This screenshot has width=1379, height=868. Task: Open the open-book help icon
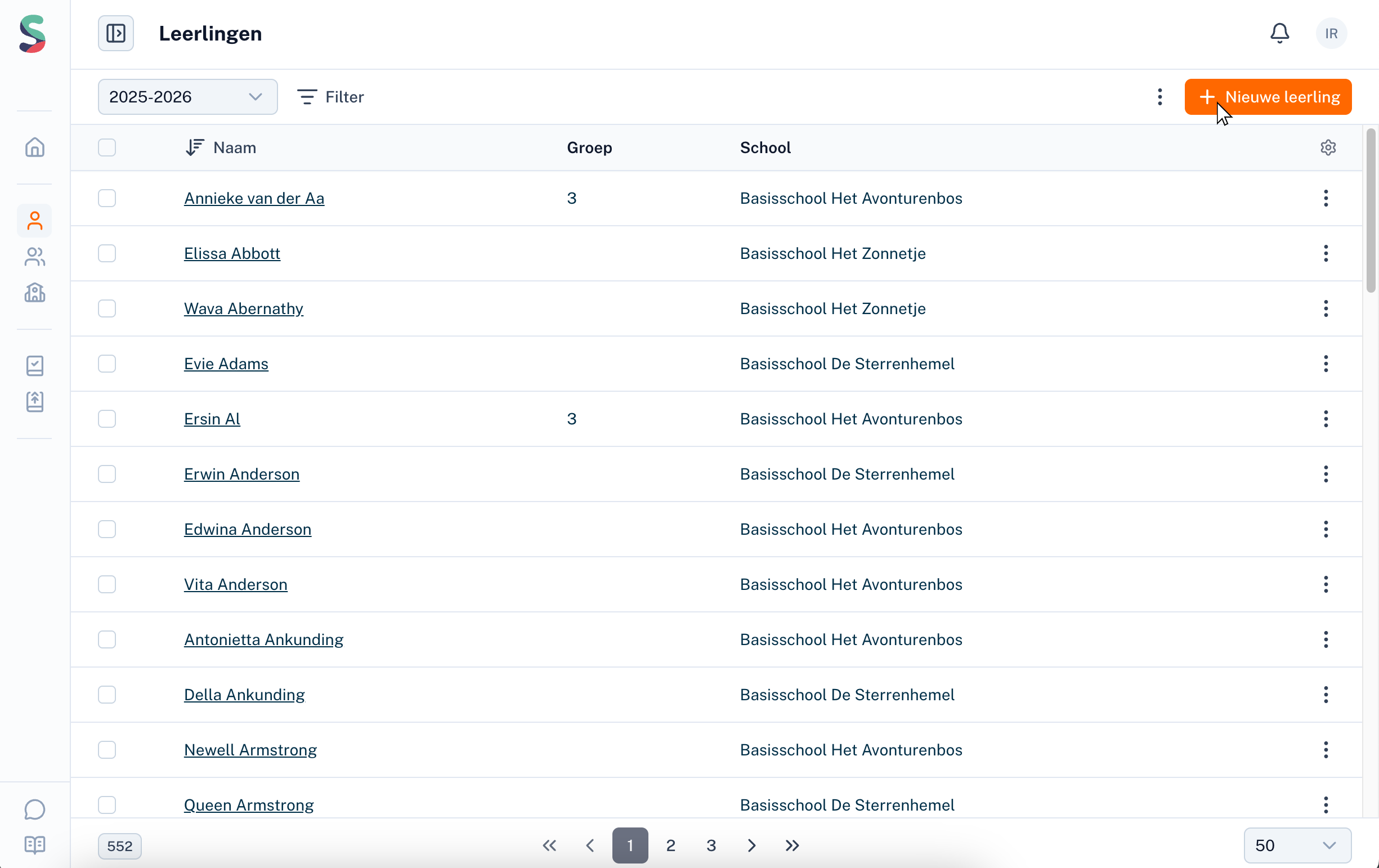point(34,845)
